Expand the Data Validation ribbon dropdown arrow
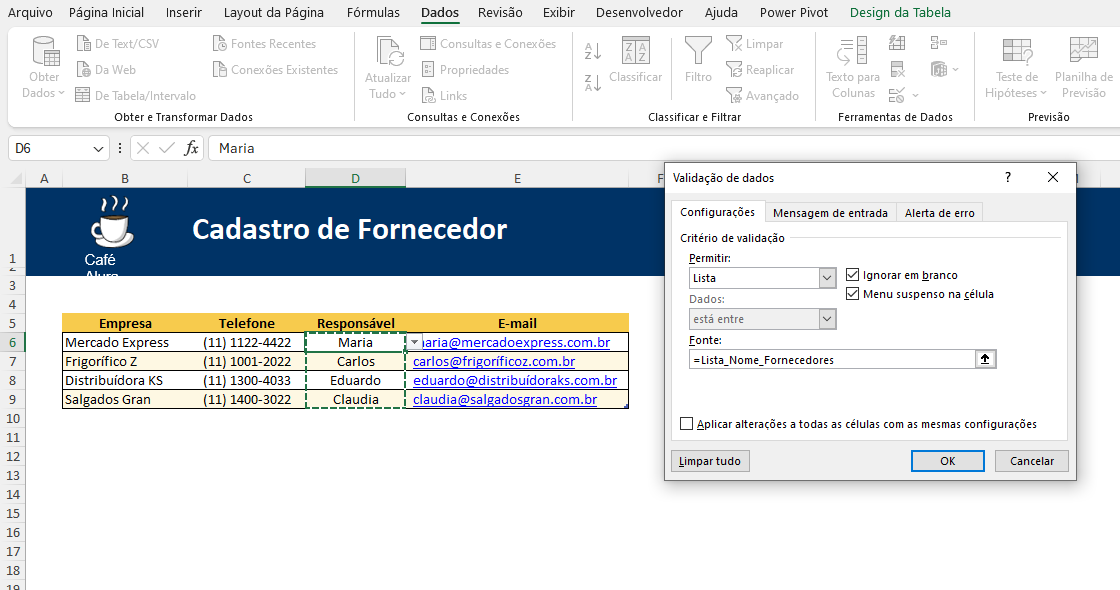1120x590 pixels. tap(916, 96)
